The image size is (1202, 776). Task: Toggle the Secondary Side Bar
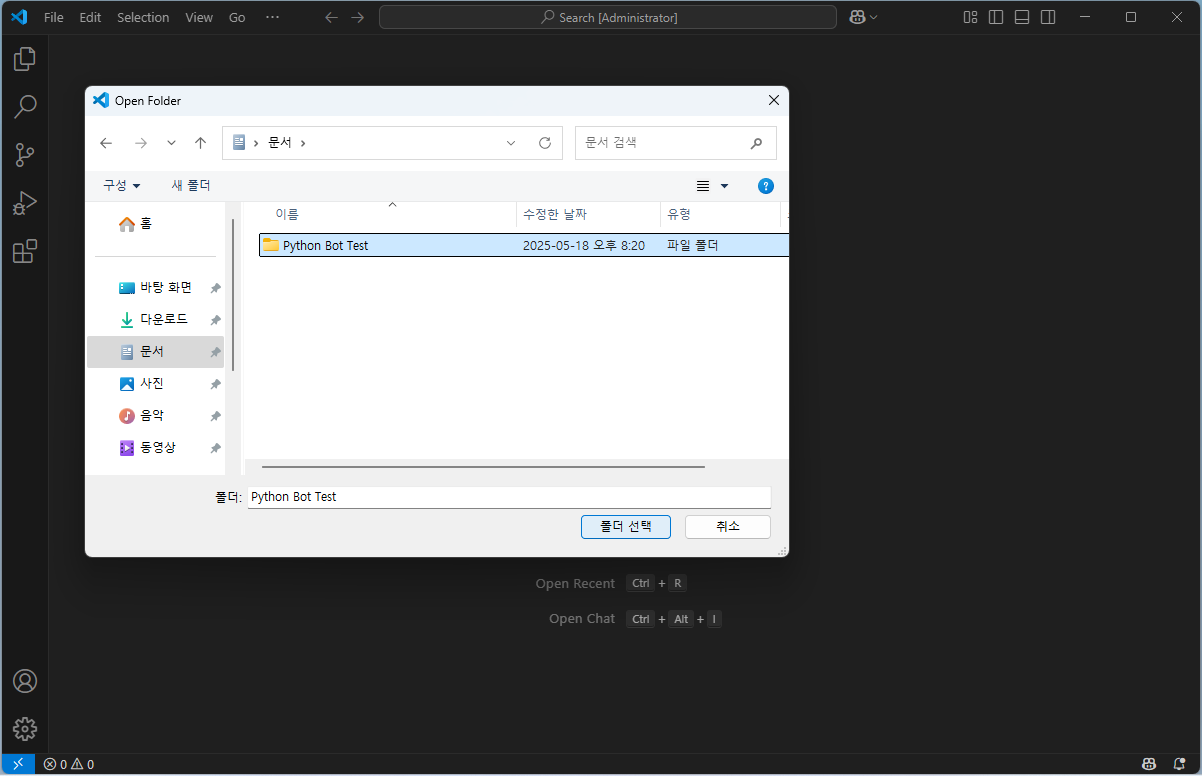(x=1048, y=17)
